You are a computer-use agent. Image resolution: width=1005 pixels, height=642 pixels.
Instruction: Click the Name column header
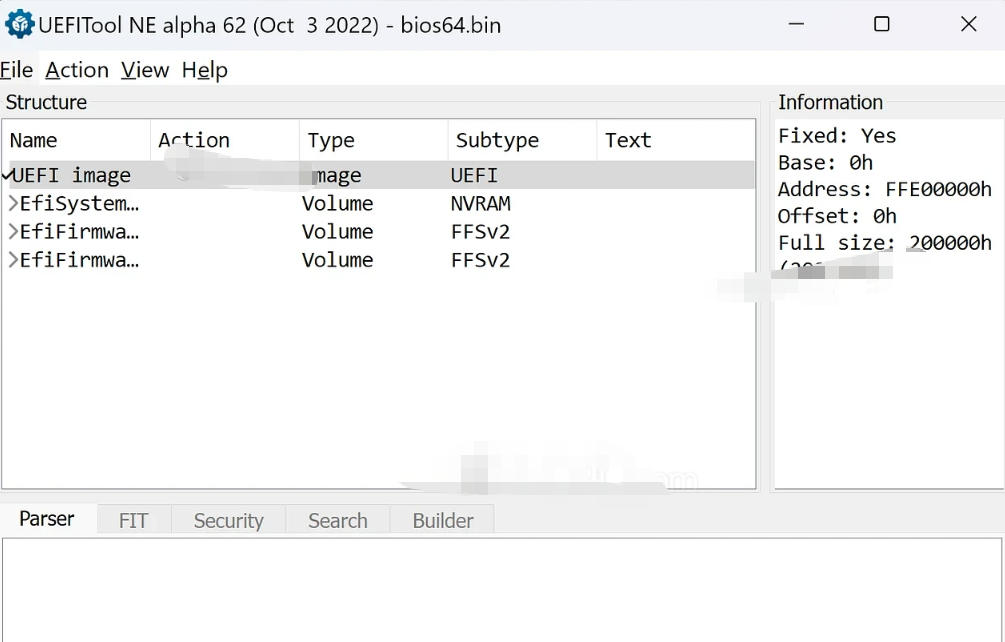[x=76, y=140]
